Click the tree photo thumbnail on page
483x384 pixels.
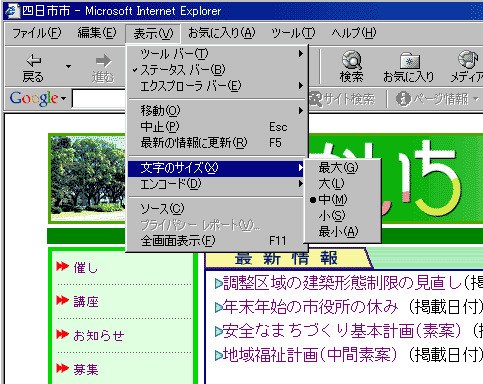[88, 178]
